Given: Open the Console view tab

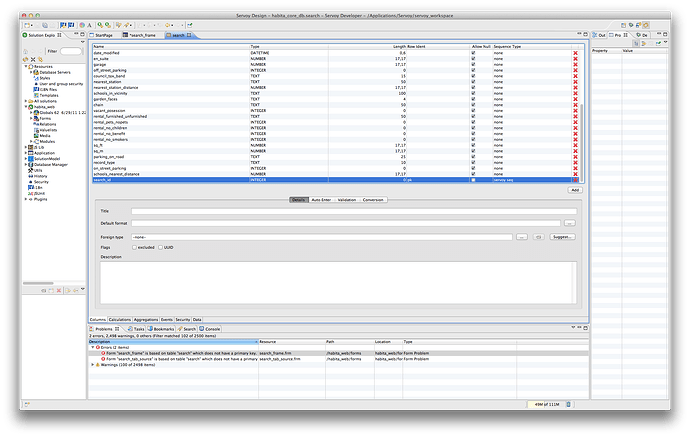Looking at the screenshot, I should [210, 329].
